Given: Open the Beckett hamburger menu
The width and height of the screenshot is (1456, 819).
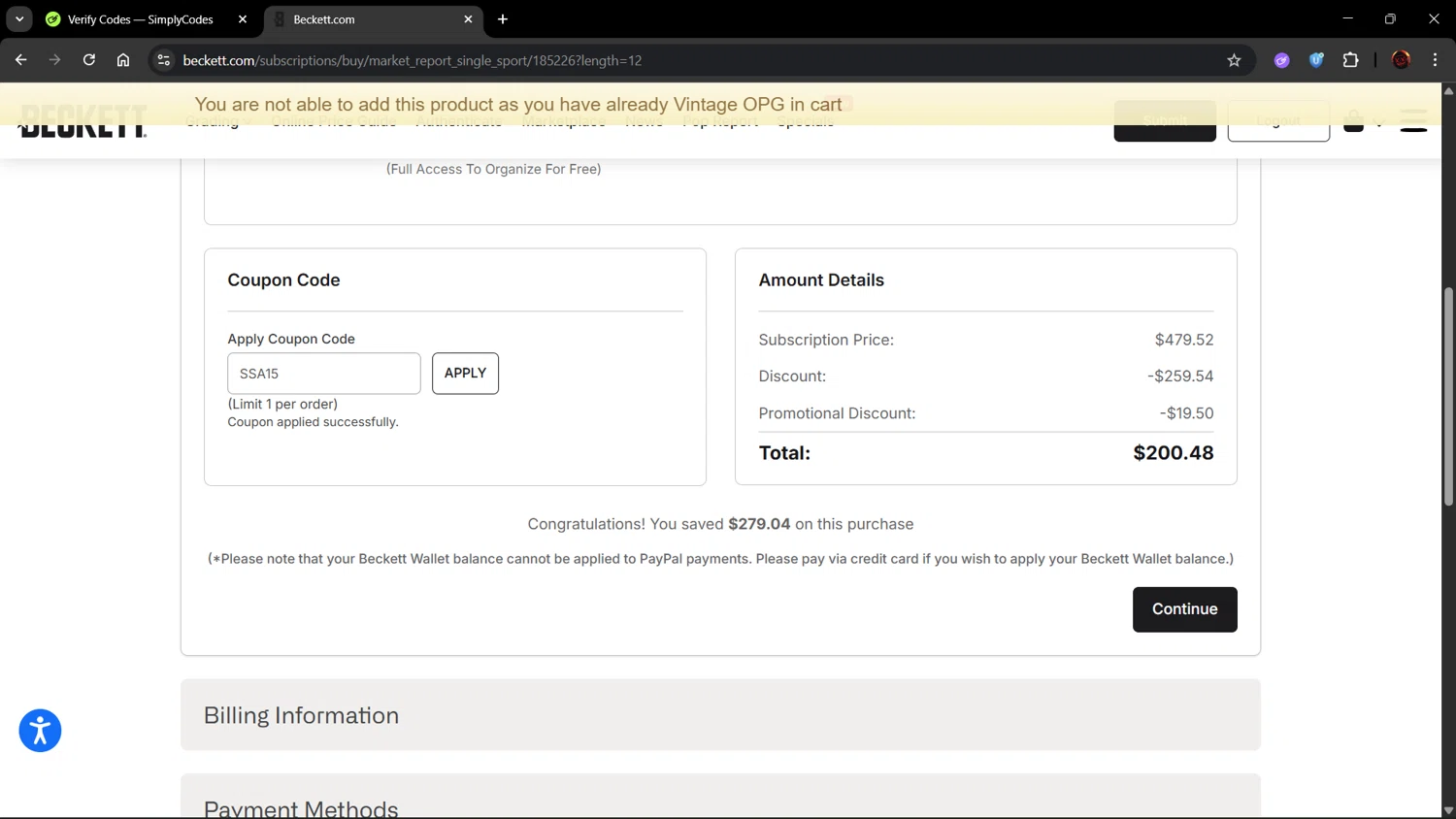Looking at the screenshot, I should click(1413, 121).
